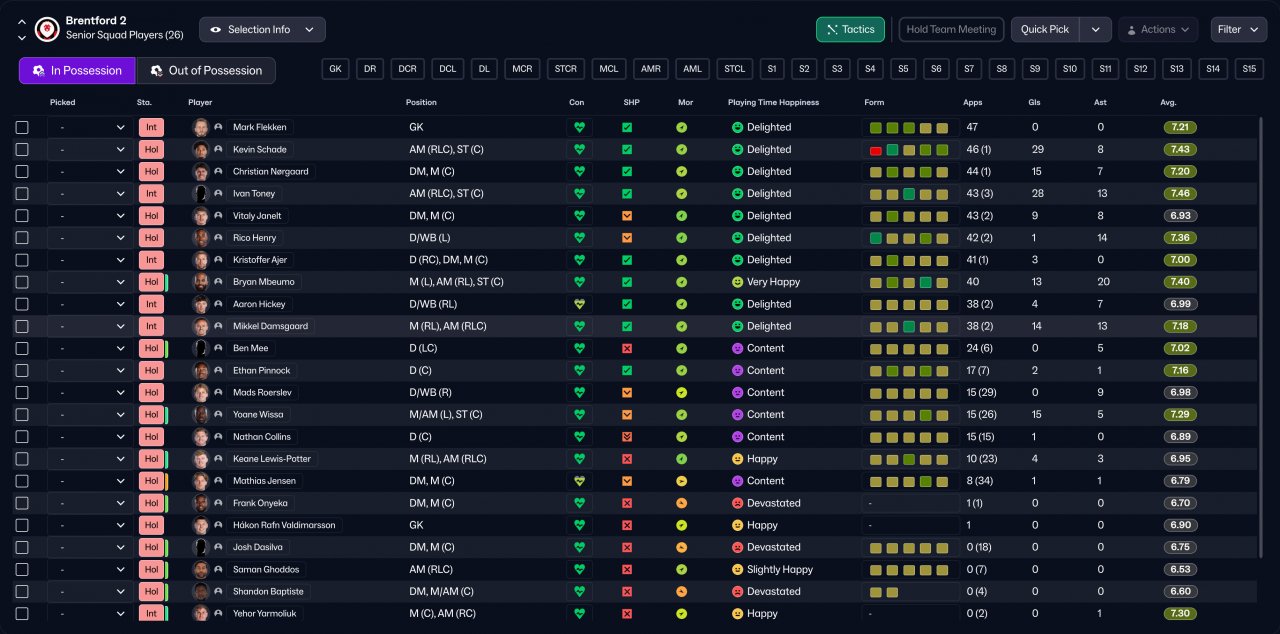
Task: Click Ben Mee's red sharpness icon
Action: 627,349
